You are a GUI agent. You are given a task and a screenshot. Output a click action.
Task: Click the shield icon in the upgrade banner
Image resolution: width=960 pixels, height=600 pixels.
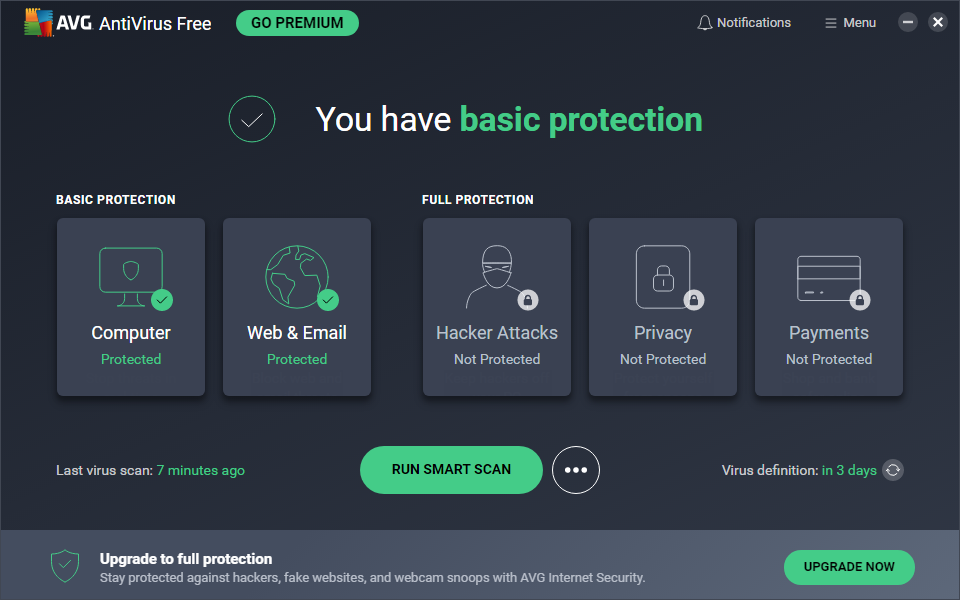65,566
